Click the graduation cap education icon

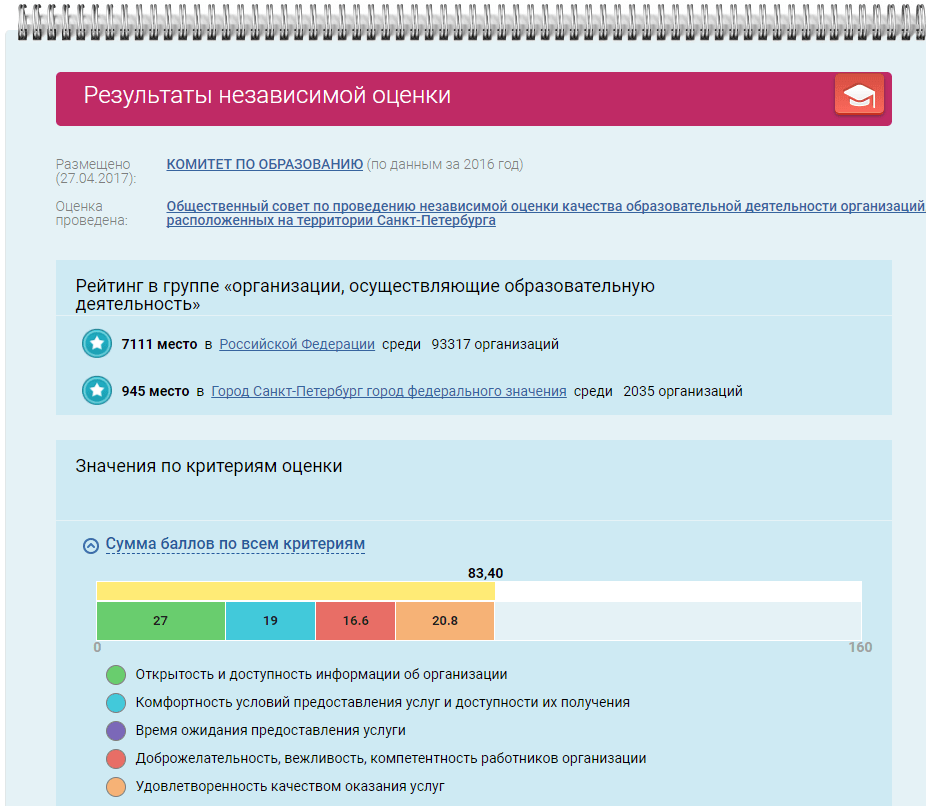coord(859,97)
